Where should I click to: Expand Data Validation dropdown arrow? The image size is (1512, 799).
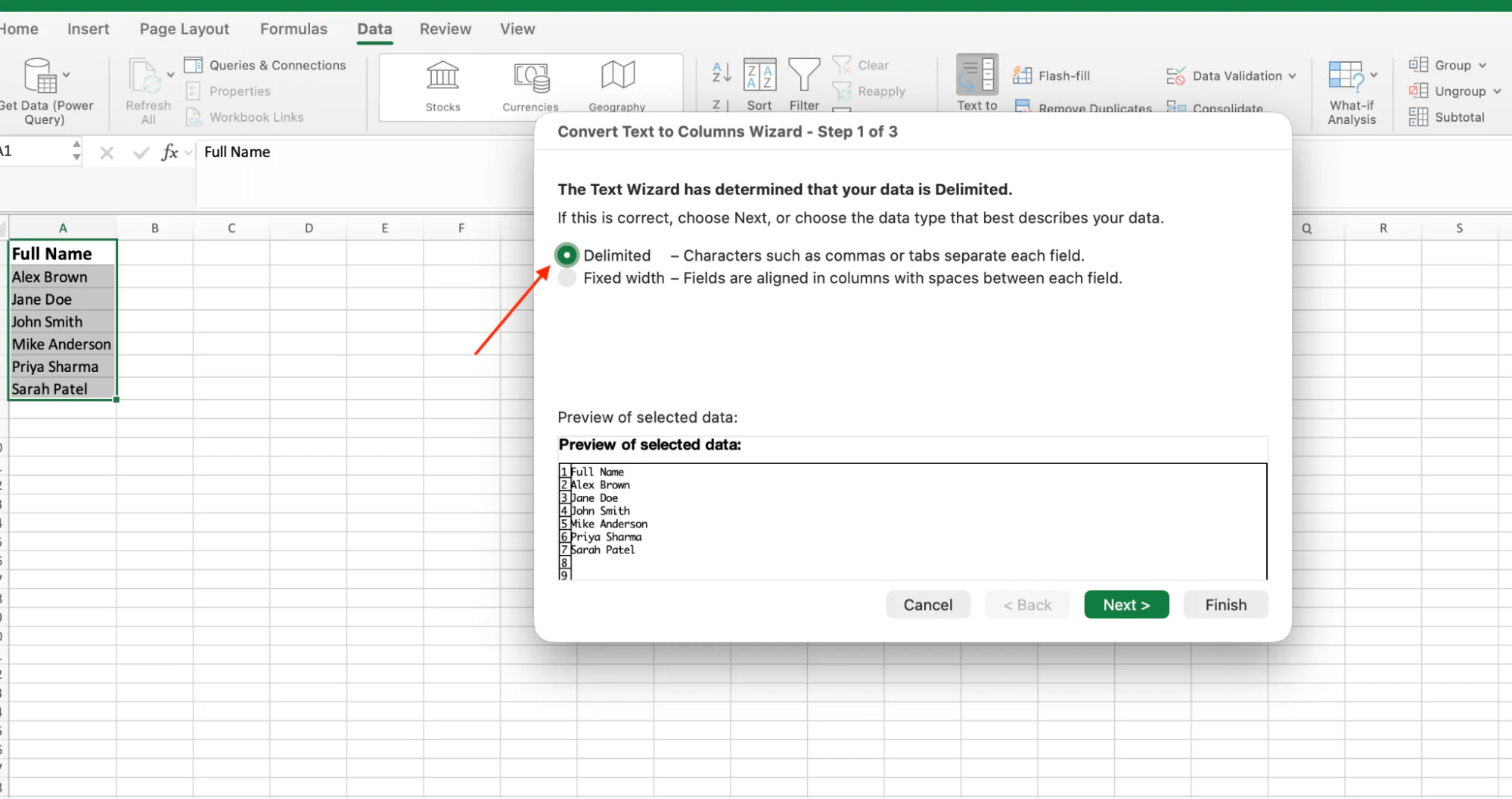pos(1293,76)
